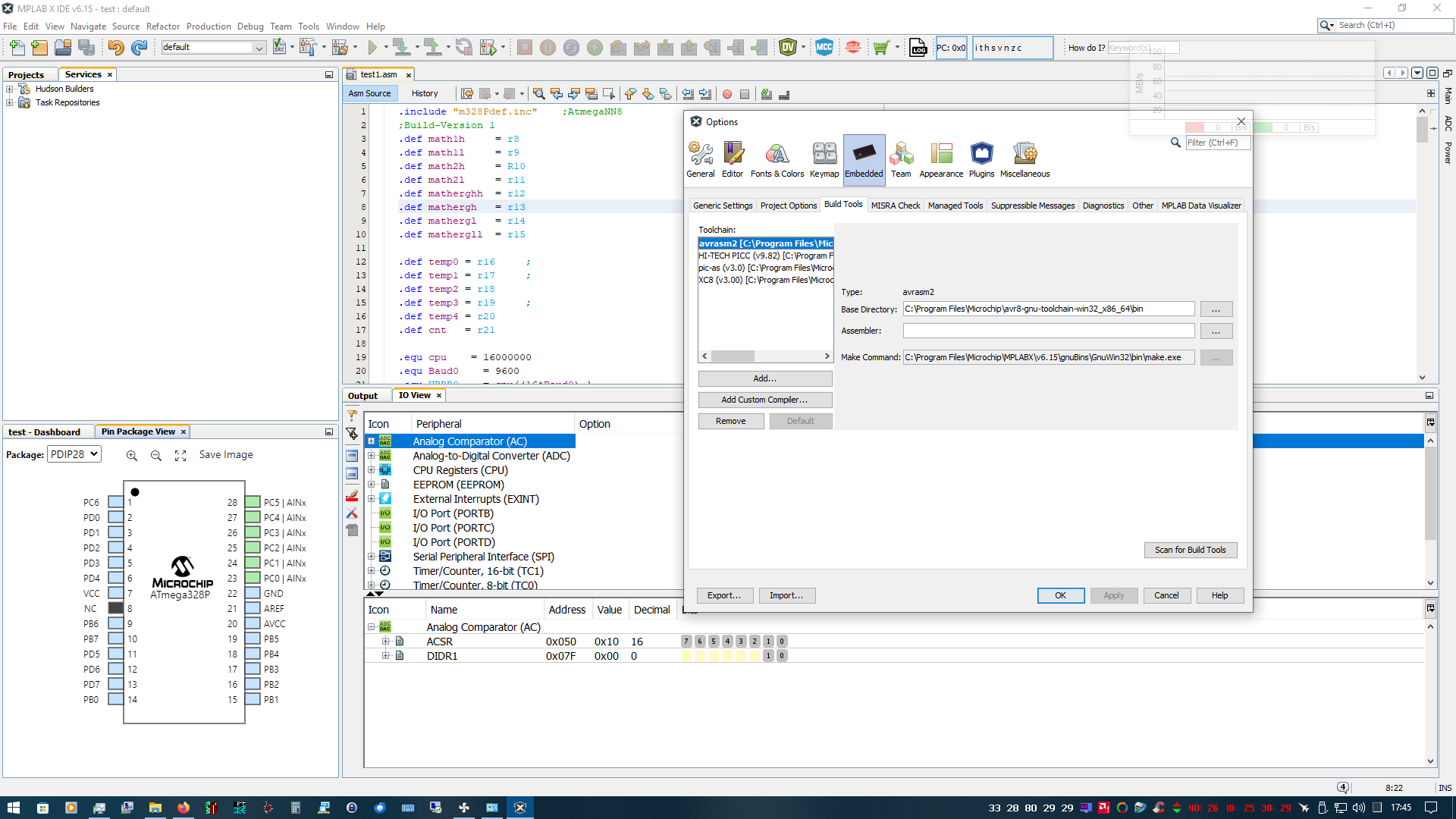Expand Serial Peripheral Interface (SPI) node

click(372, 557)
